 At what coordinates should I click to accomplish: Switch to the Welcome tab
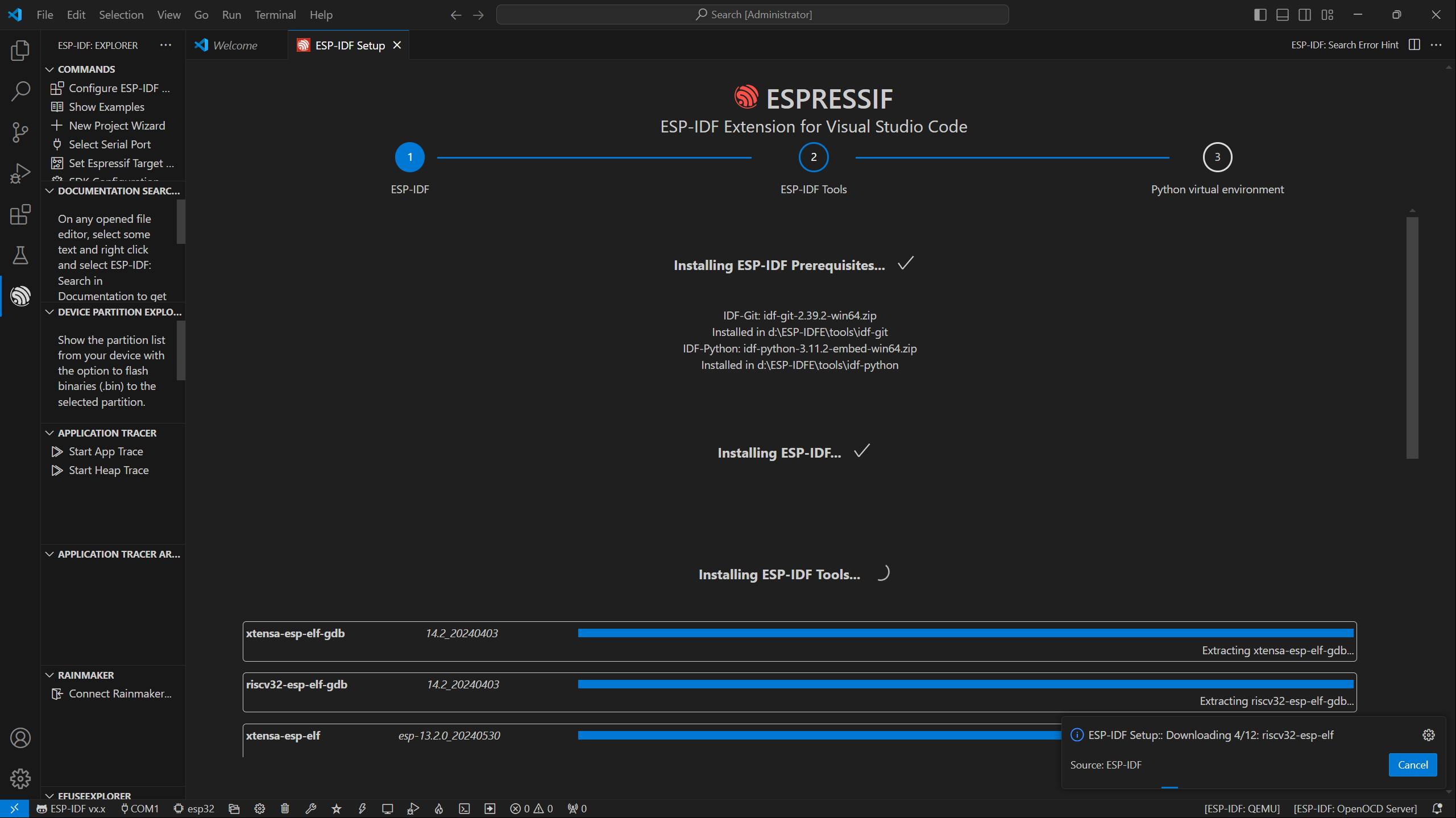tap(234, 45)
